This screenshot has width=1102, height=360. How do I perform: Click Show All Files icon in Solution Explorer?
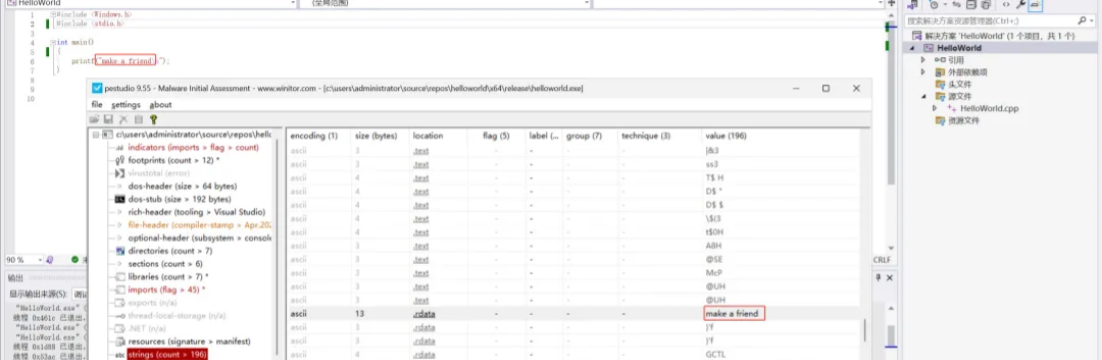click(x=986, y=4)
